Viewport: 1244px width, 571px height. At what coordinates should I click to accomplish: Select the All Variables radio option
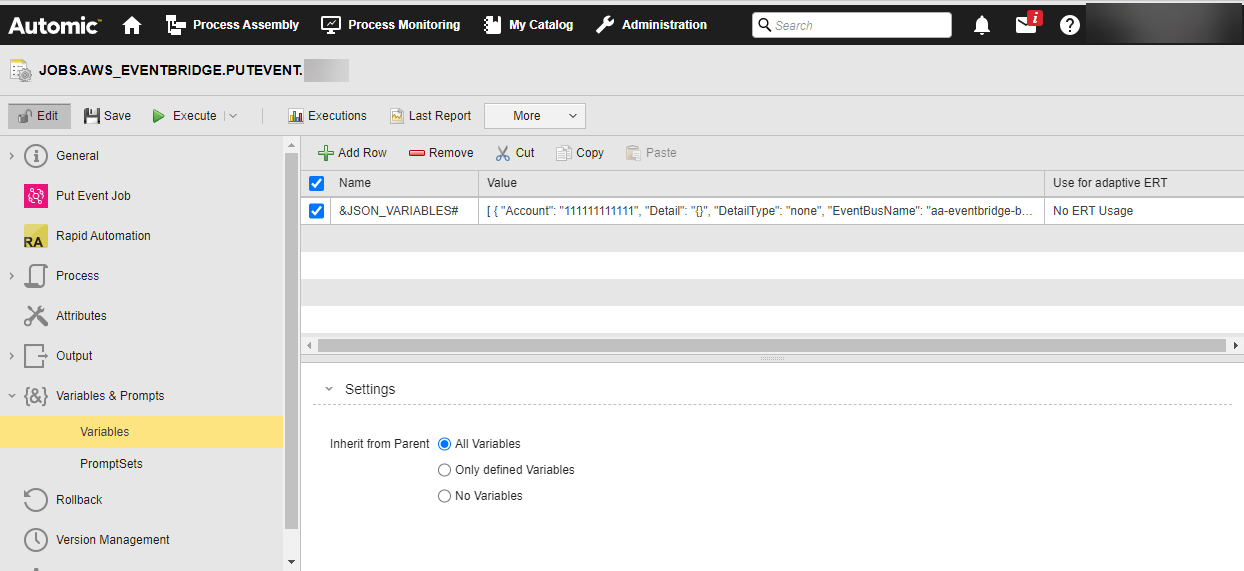(444, 444)
